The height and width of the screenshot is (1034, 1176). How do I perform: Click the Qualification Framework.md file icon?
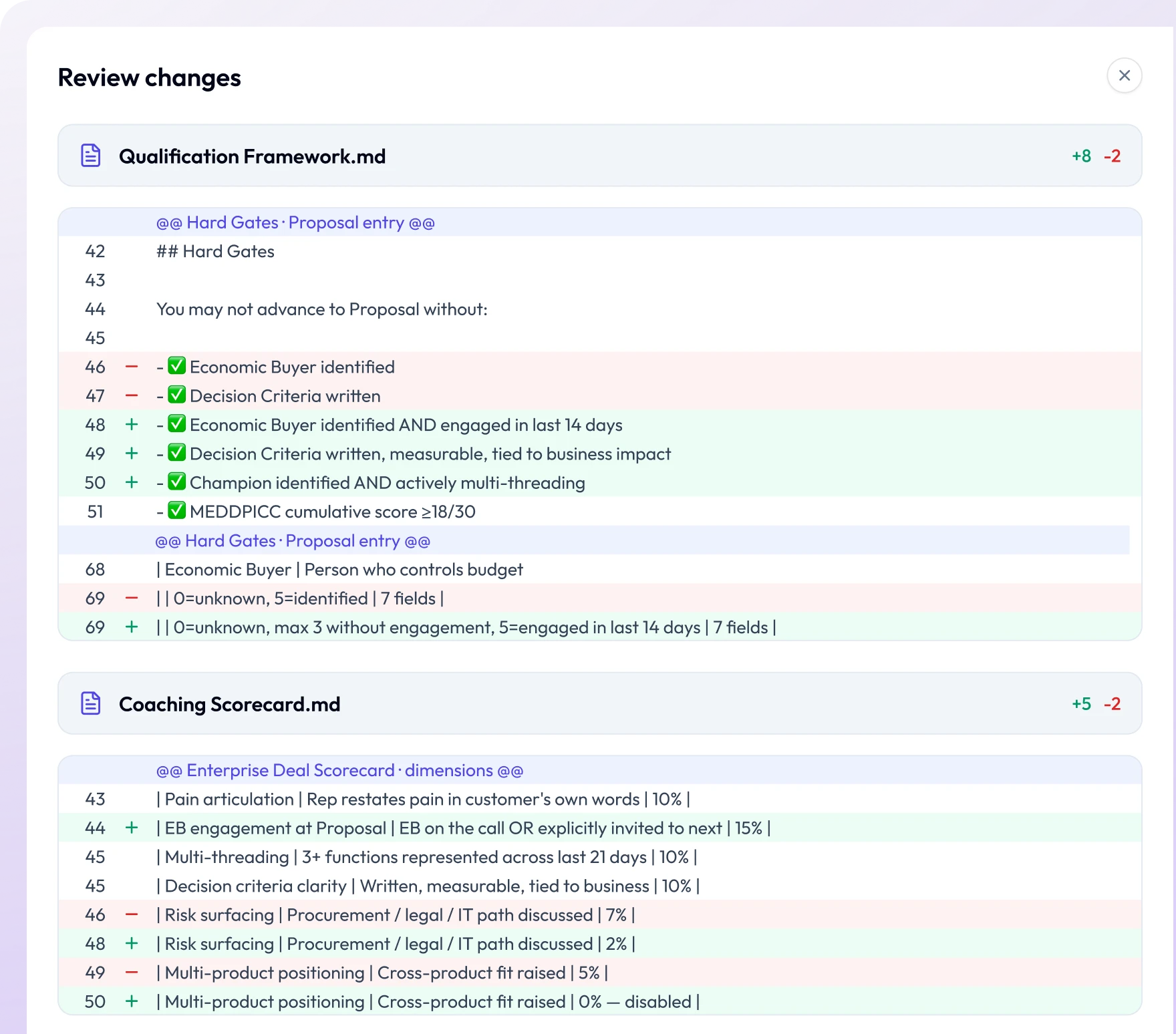click(x=91, y=156)
